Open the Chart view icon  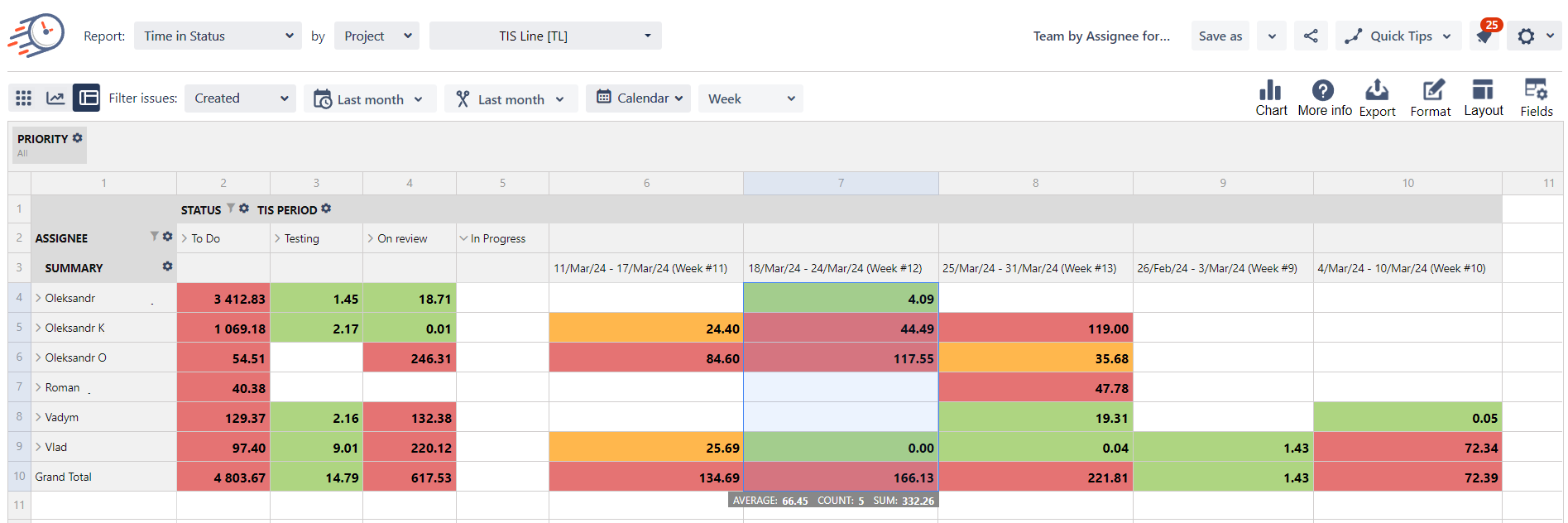(1270, 91)
